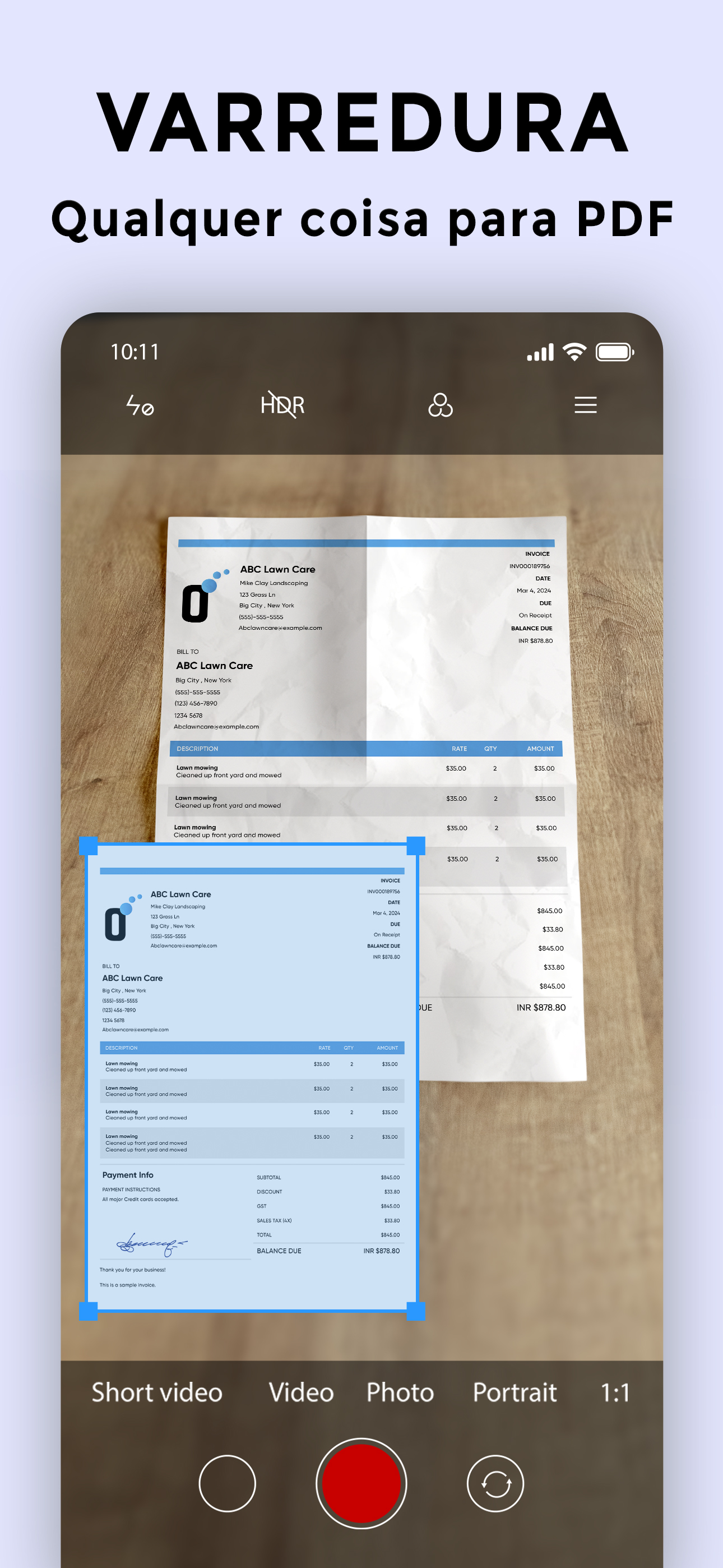Viewport: 723px width, 1568px height.
Task: Select the 1:1 aspect mode
Action: click(x=615, y=1392)
